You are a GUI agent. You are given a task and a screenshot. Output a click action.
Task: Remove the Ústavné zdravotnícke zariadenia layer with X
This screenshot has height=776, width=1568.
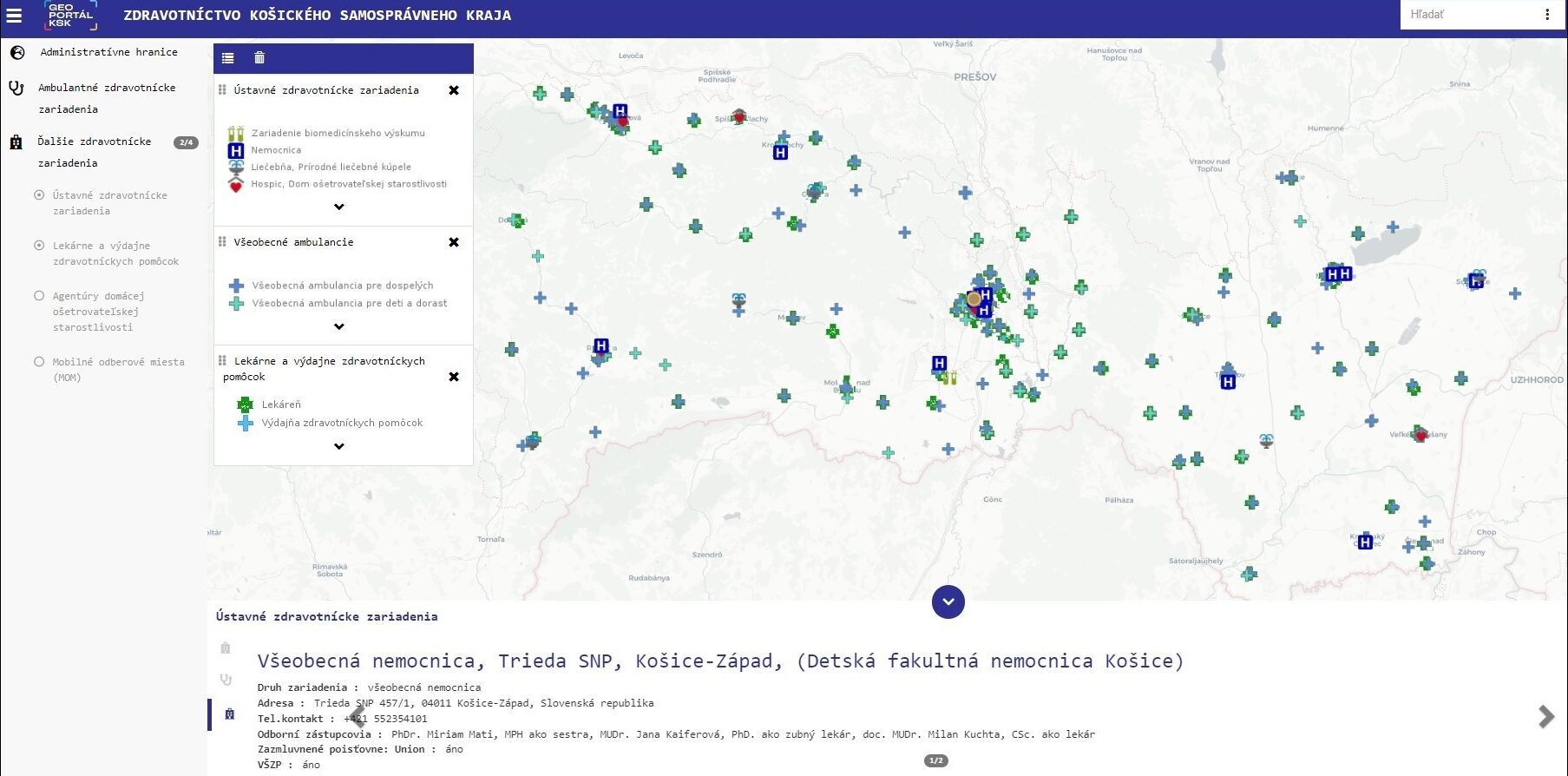pyautogui.click(x=453, y=90)
